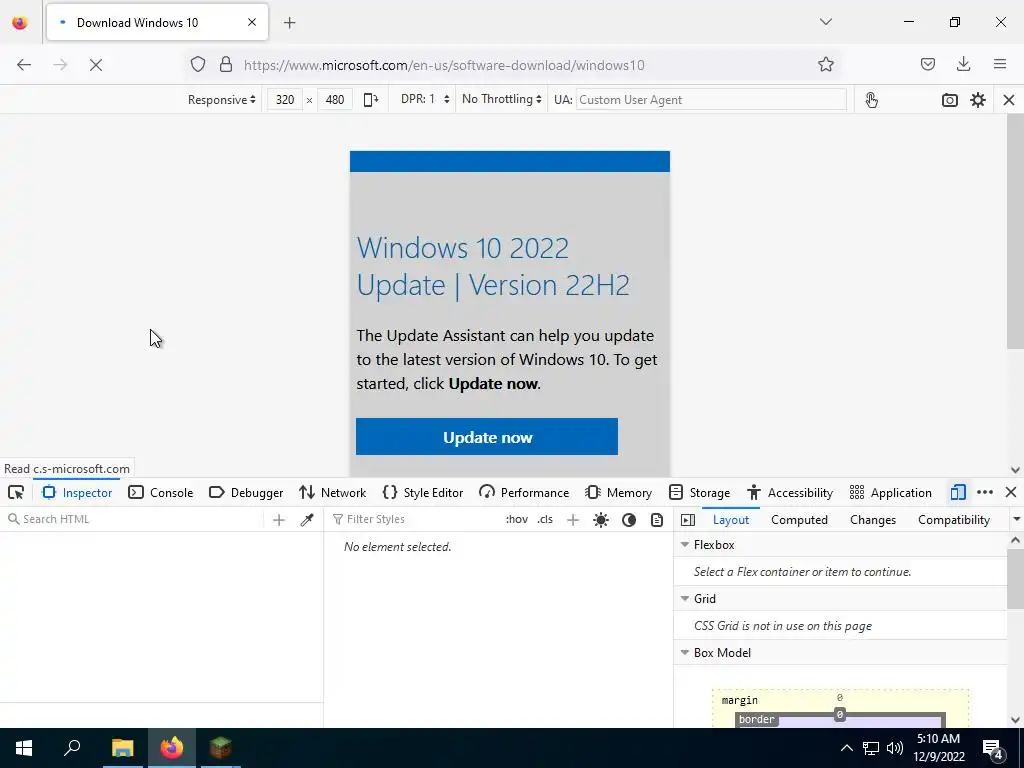Open the Memory panel tab

tap(618, 492)
